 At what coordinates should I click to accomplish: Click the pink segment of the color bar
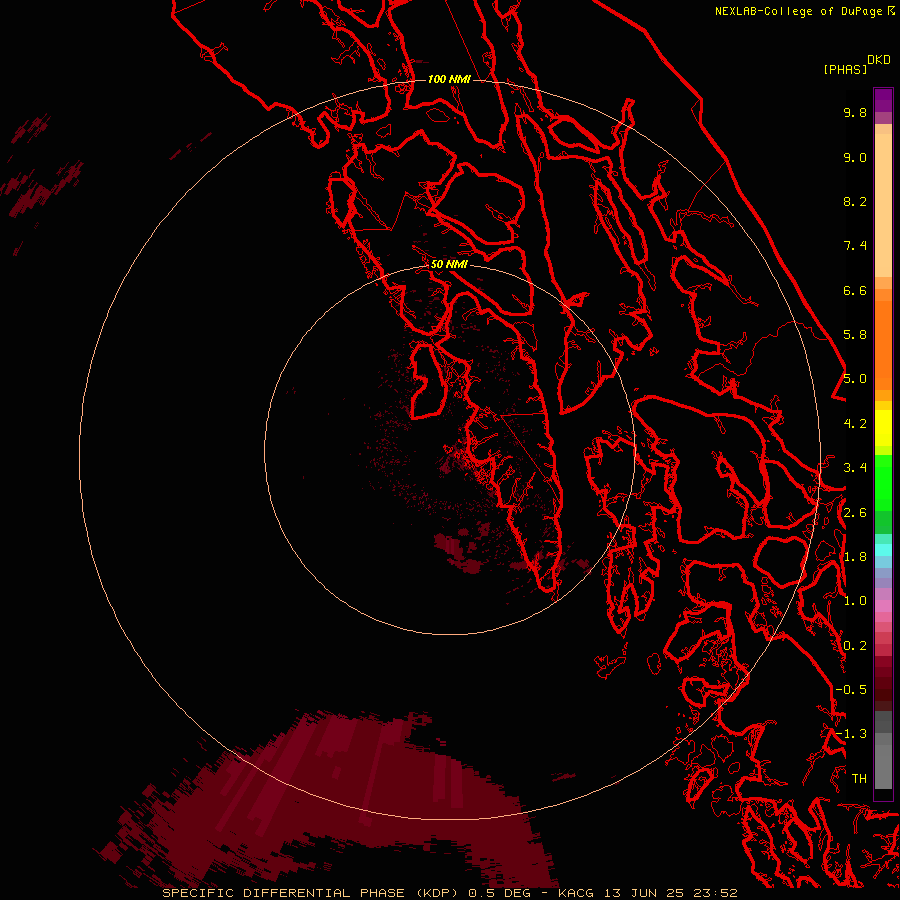click(x=883, y=606)
